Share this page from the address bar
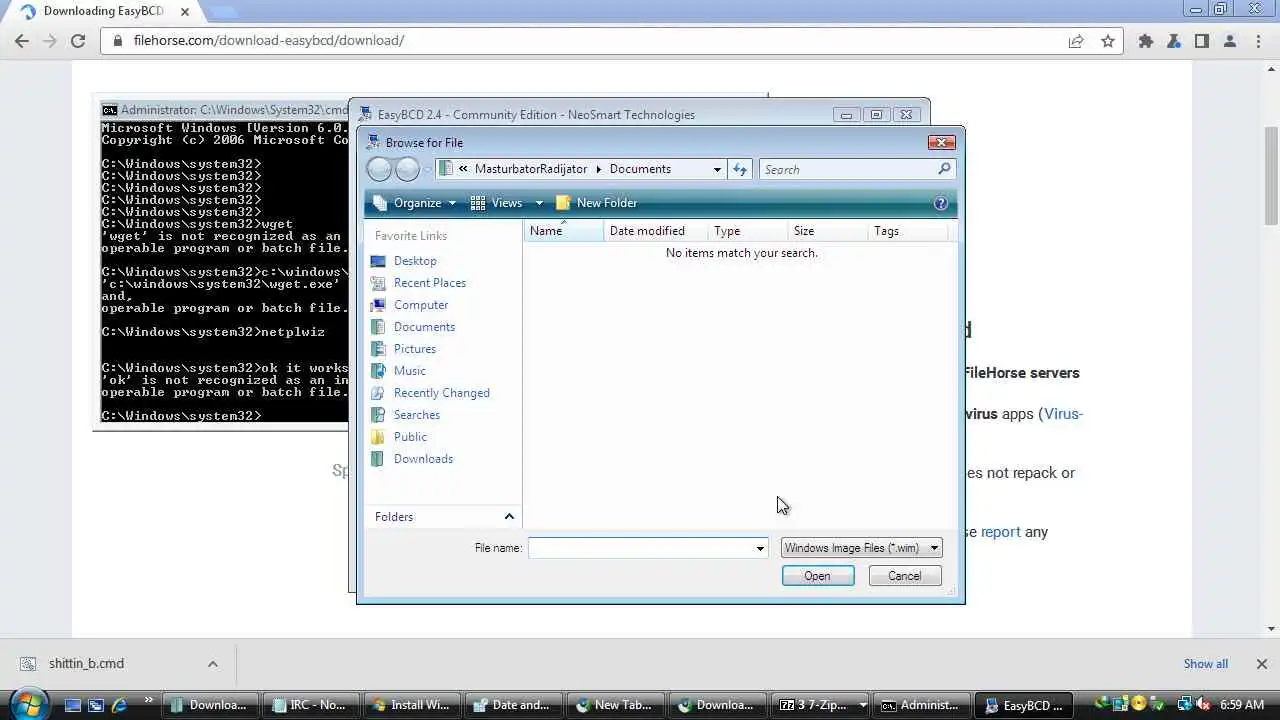Viewport: 1280px width, 720px height. pyautogui.click(x=1076, y=41)
